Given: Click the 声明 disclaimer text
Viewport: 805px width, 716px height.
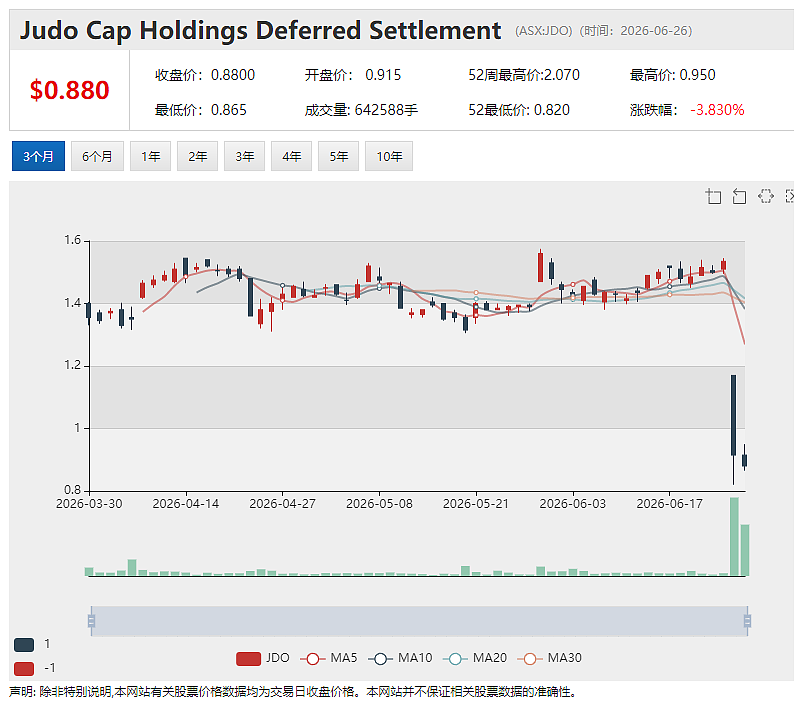Looking at the screenshot, I should pyautogui.click(x=293, y=692).
